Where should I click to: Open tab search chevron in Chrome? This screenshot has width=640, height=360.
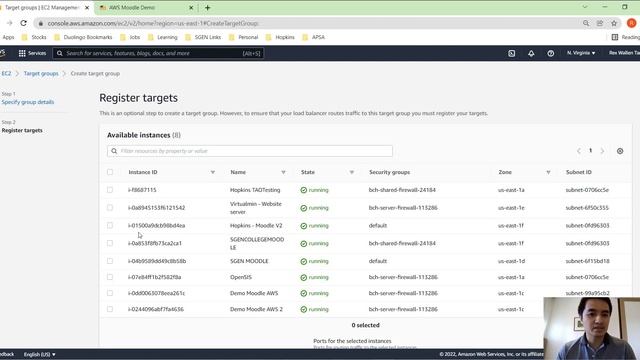(585, 7)
